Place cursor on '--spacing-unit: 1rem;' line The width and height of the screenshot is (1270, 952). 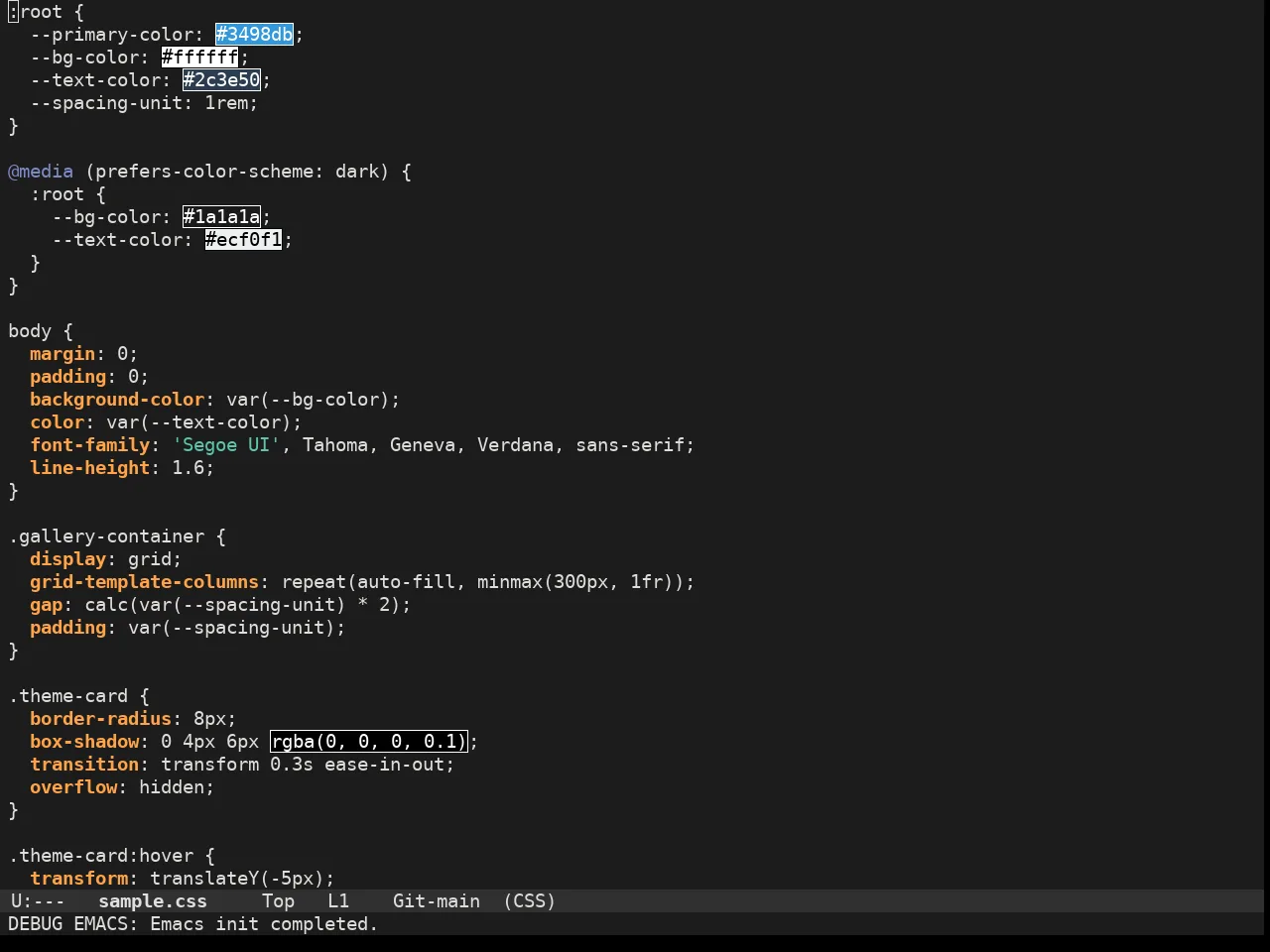pyautogui.click(x=144, y=103)
